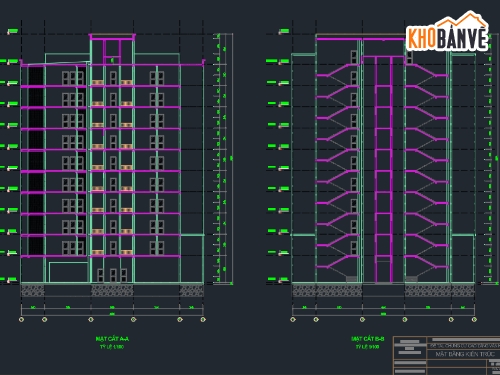The width and height of the screenshot is (500, 375).
Task: Select leftmost grid axis bubble under section B-B
Action: click(x=293, y=319)
